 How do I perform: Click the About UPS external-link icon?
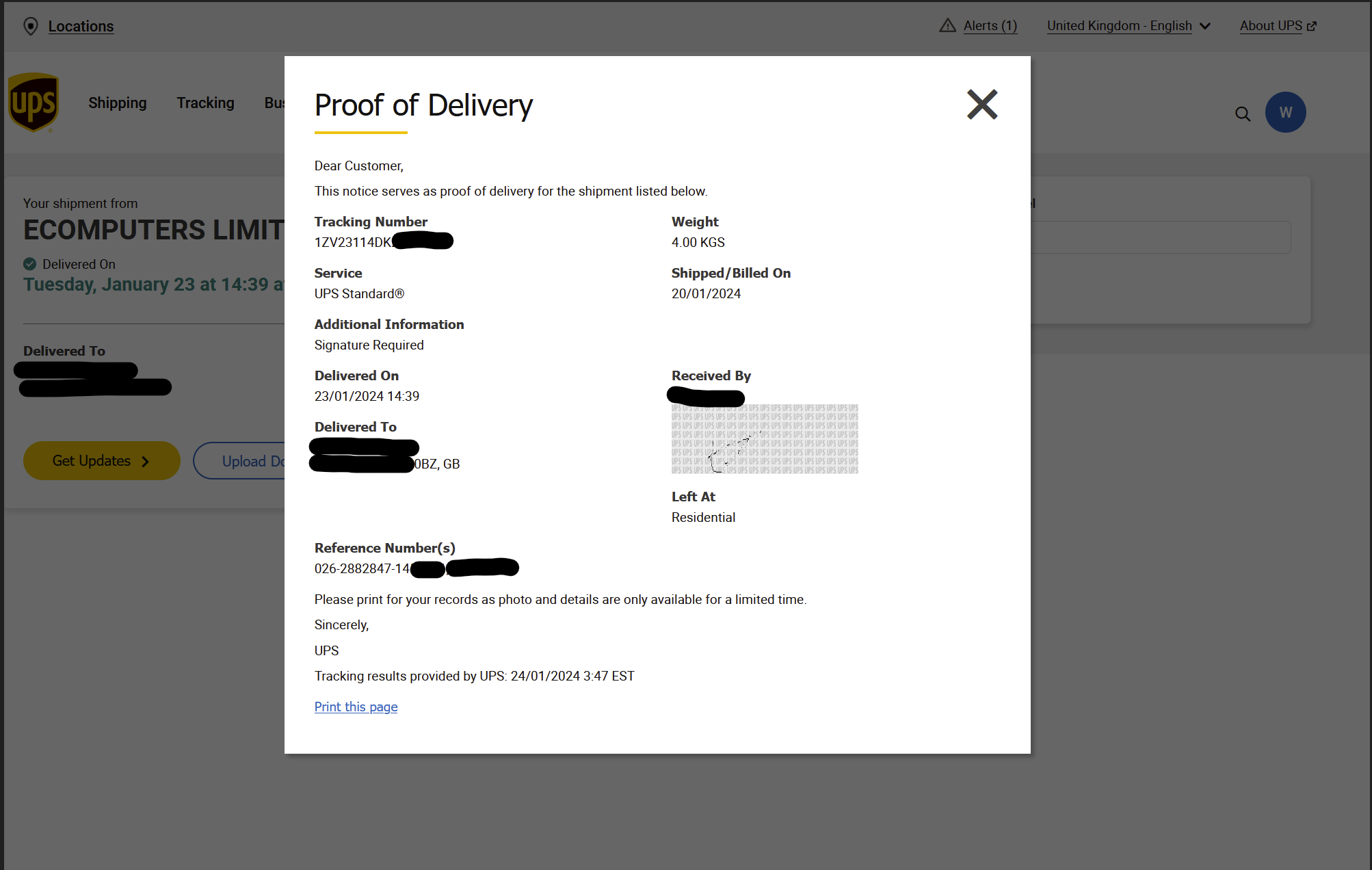[x=1311, y=26]
